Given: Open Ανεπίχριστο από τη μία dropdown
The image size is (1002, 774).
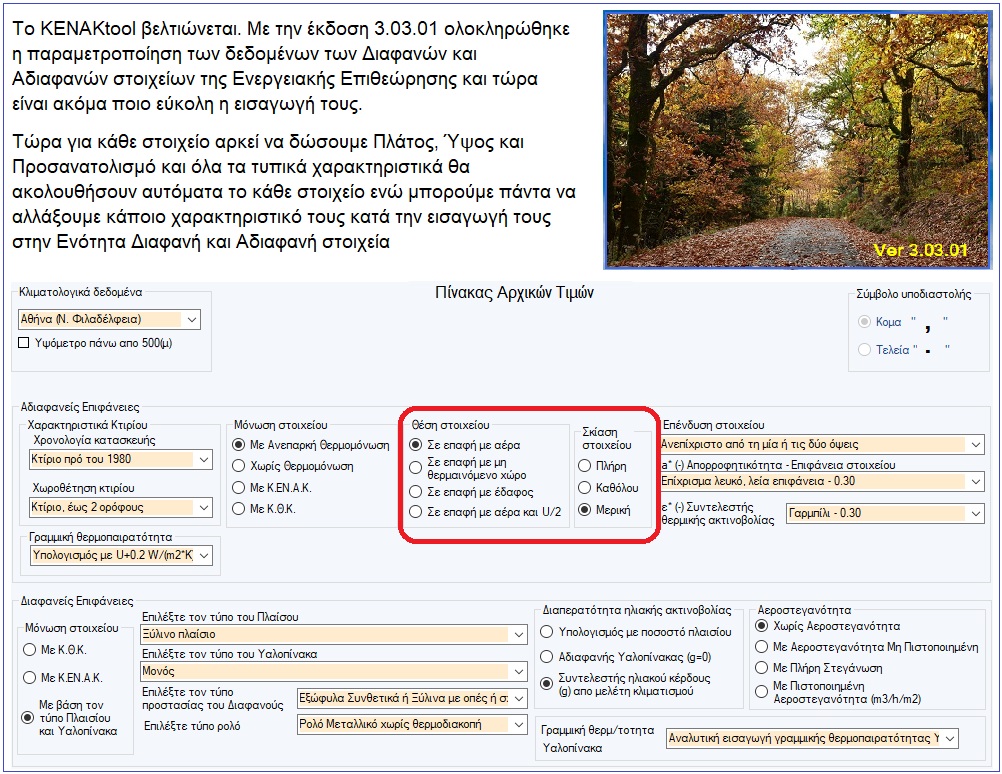Looking at the screenshot, I should click(822, 444).
